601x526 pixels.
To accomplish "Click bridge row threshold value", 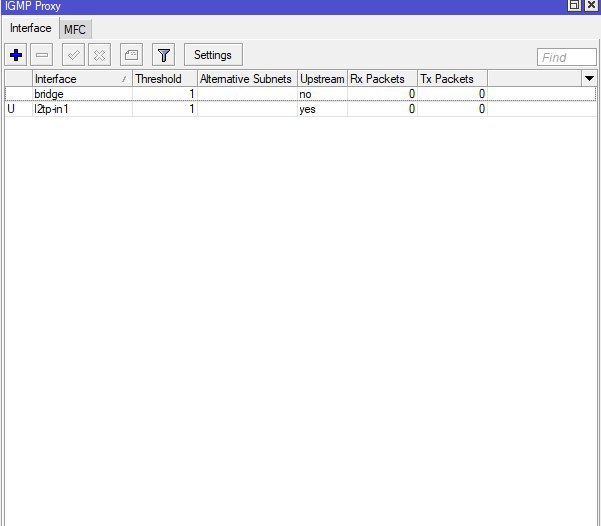I will [191, 94].
